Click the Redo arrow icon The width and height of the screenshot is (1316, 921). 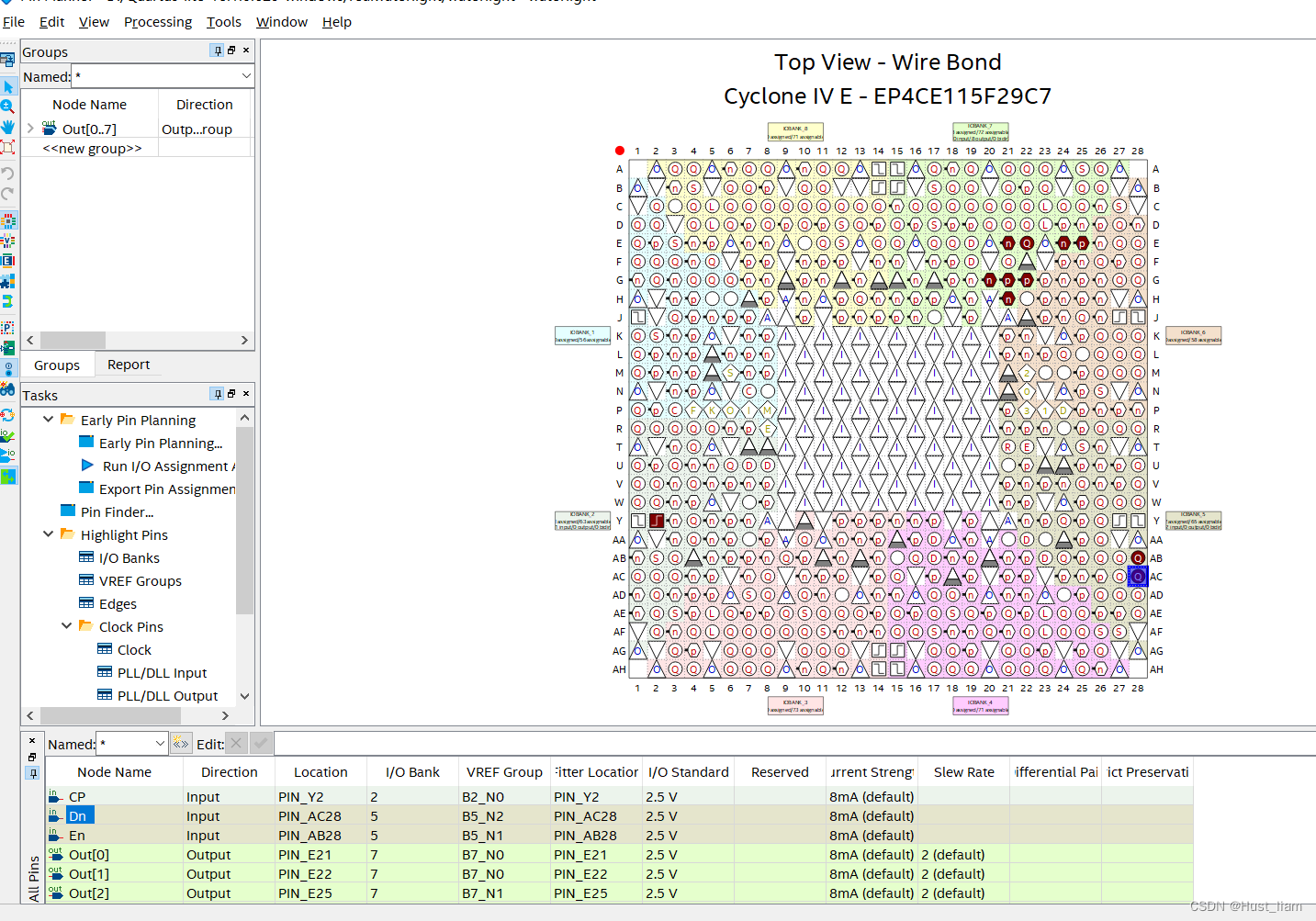8,193
